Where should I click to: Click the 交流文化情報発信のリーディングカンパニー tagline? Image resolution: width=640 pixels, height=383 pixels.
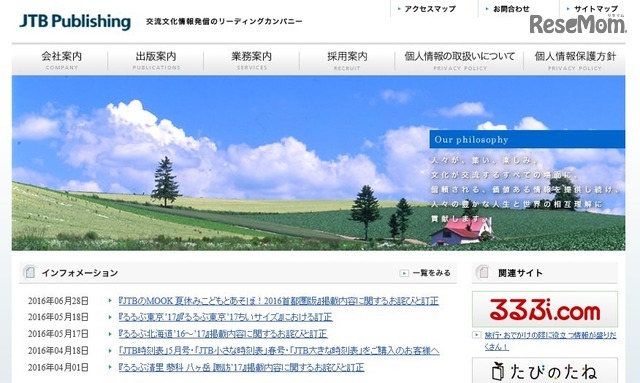coord(224,21)
